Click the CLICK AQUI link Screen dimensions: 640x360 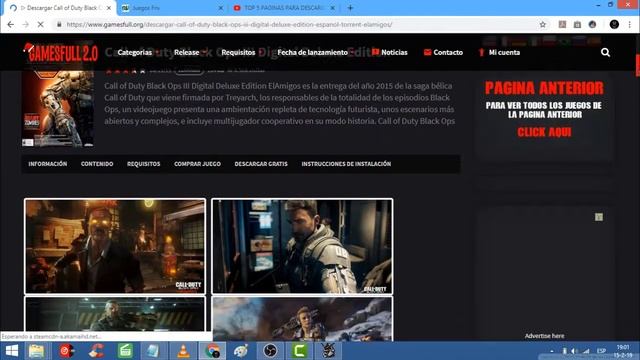544,132
